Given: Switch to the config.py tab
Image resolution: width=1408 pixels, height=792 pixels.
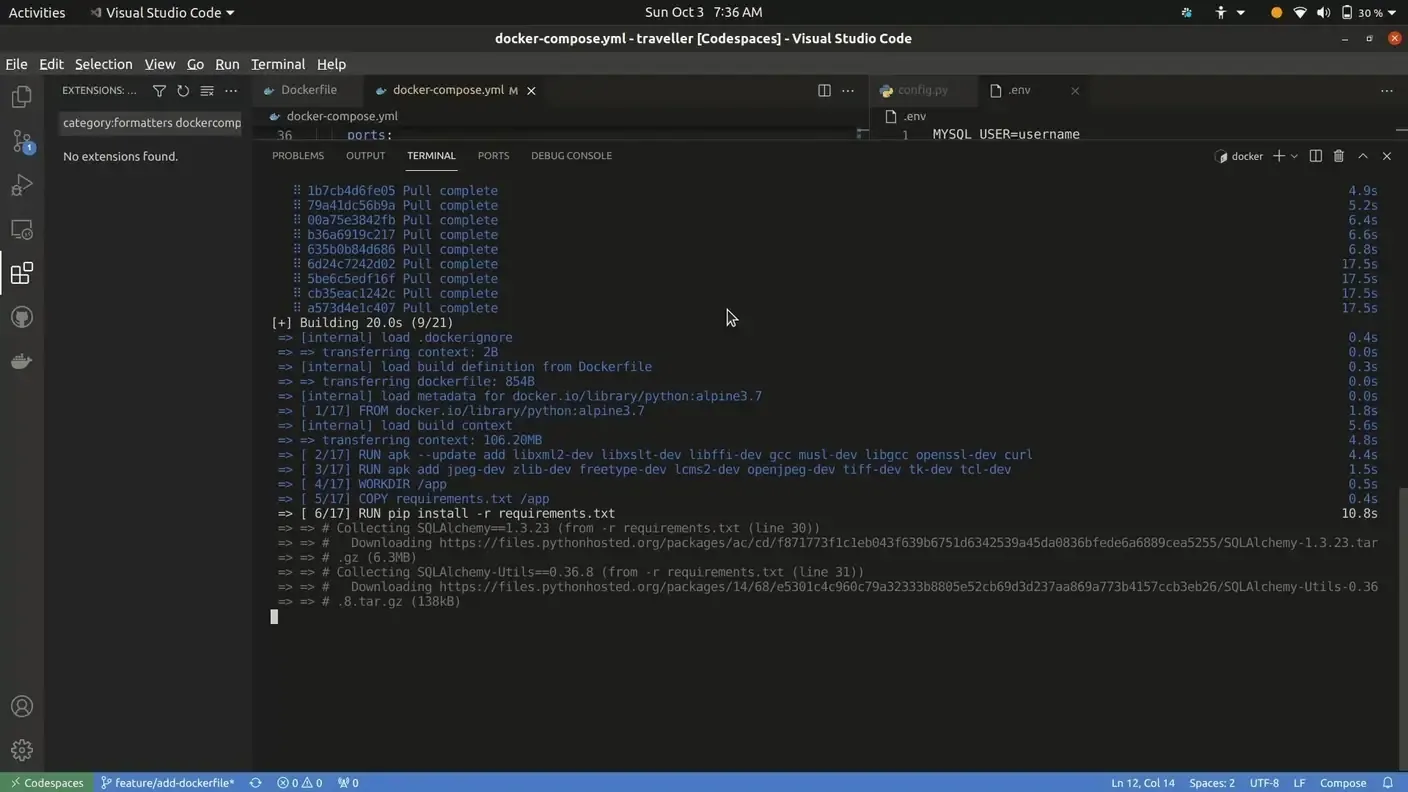Looking at the screenshot, I should click(x=922, y=90).
